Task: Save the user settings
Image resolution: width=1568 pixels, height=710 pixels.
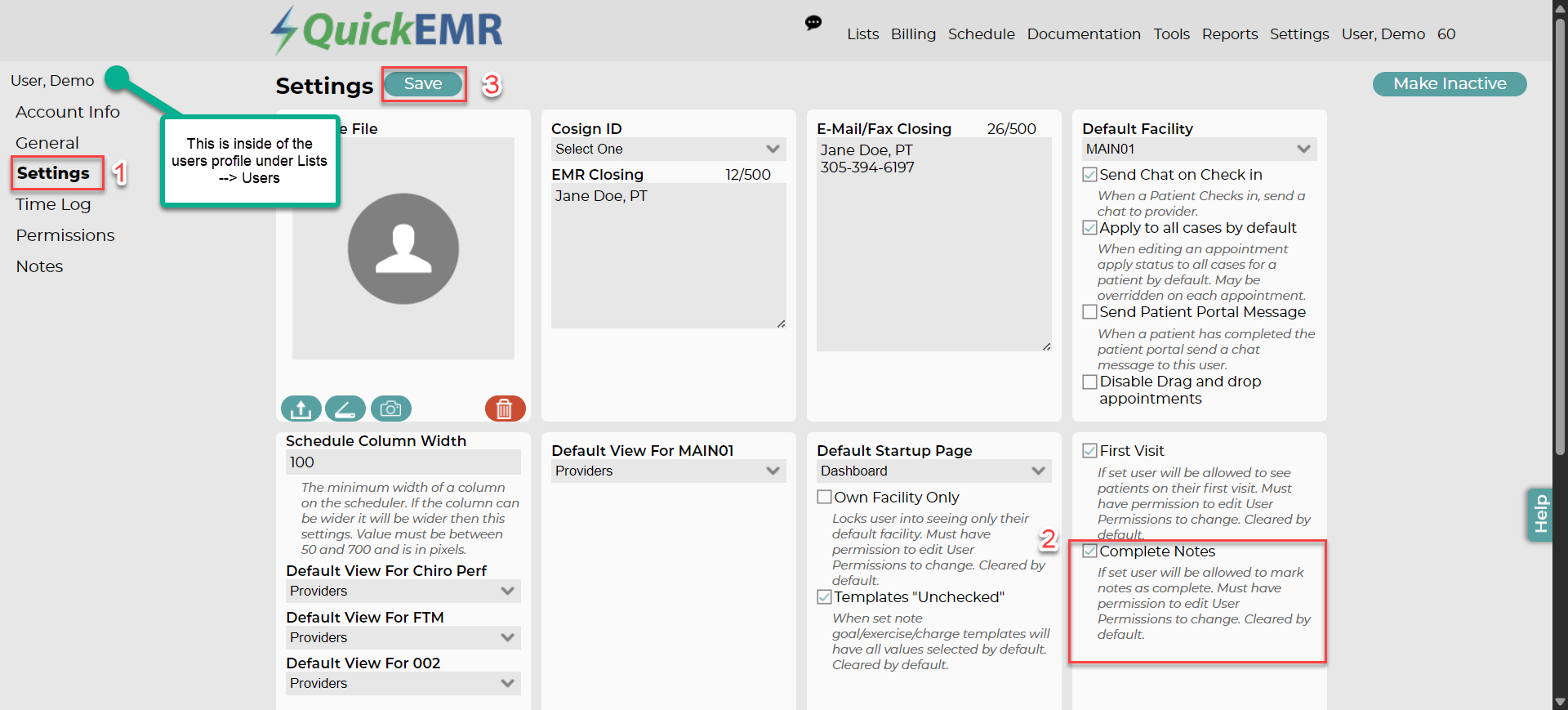Action: (x=423, y=84)
